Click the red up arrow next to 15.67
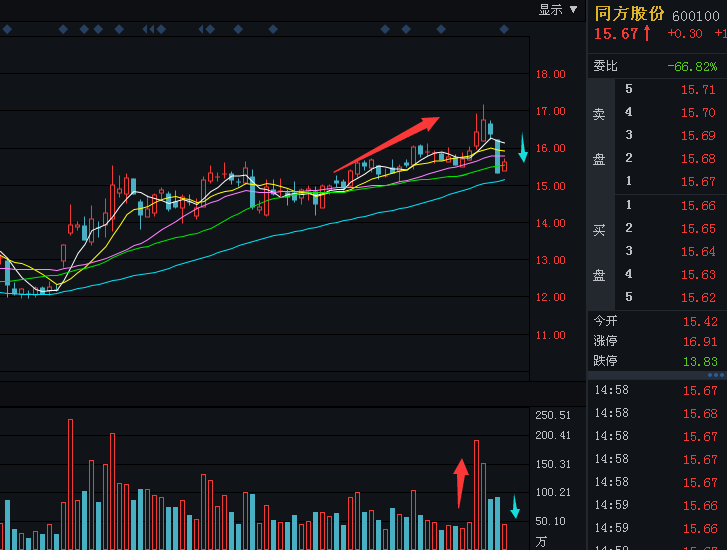 [x=647, y=34]
